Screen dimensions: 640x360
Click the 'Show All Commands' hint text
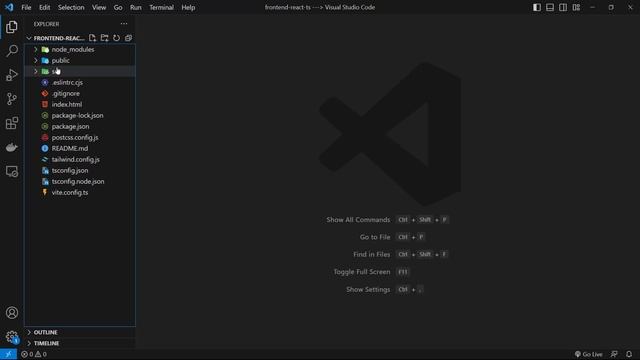pyautogui.click(x=358, y=220)
